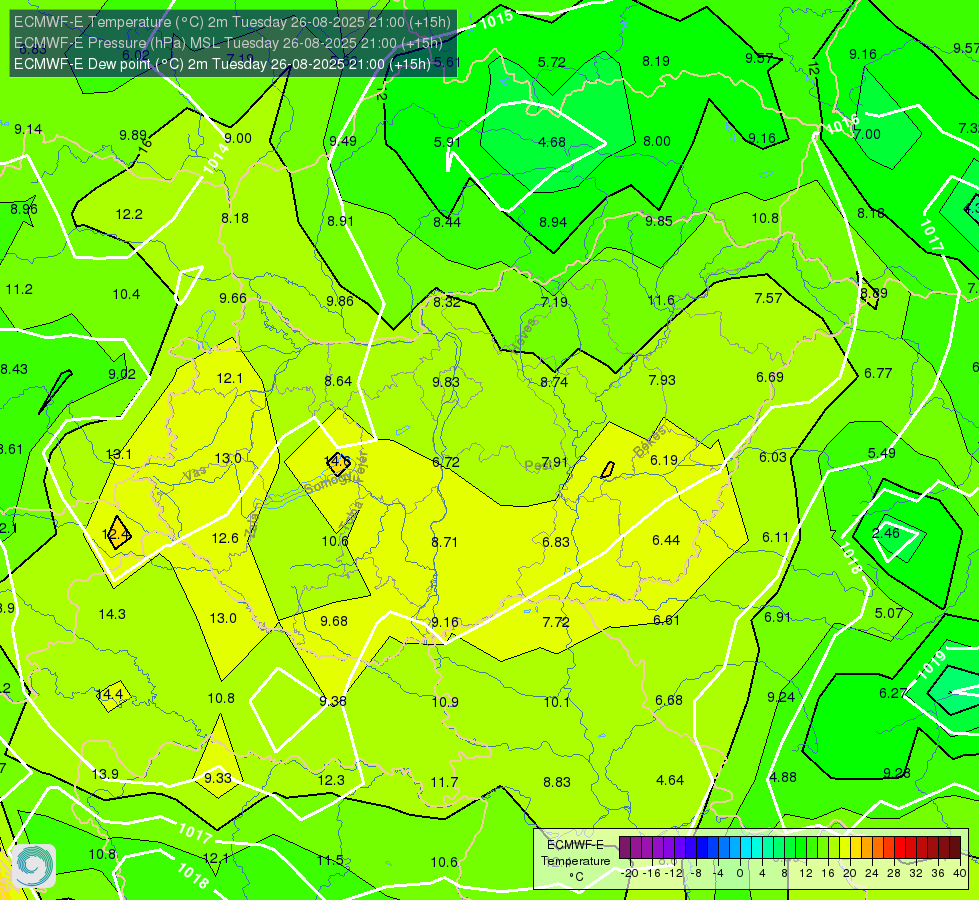Viewport: 979px width, 900px height.
Task: Pick the red legend swatch above 32
Action: 911,848
